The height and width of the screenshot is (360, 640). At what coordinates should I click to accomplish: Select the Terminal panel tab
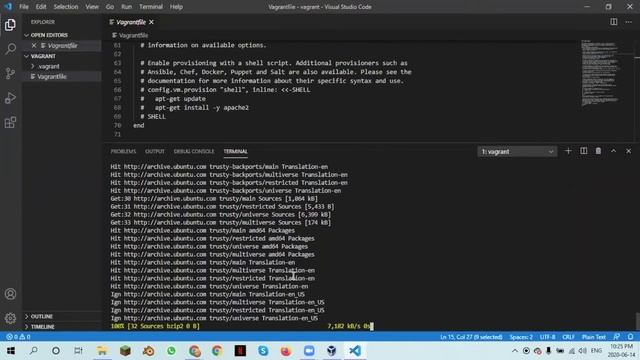[x=236, y=151]
